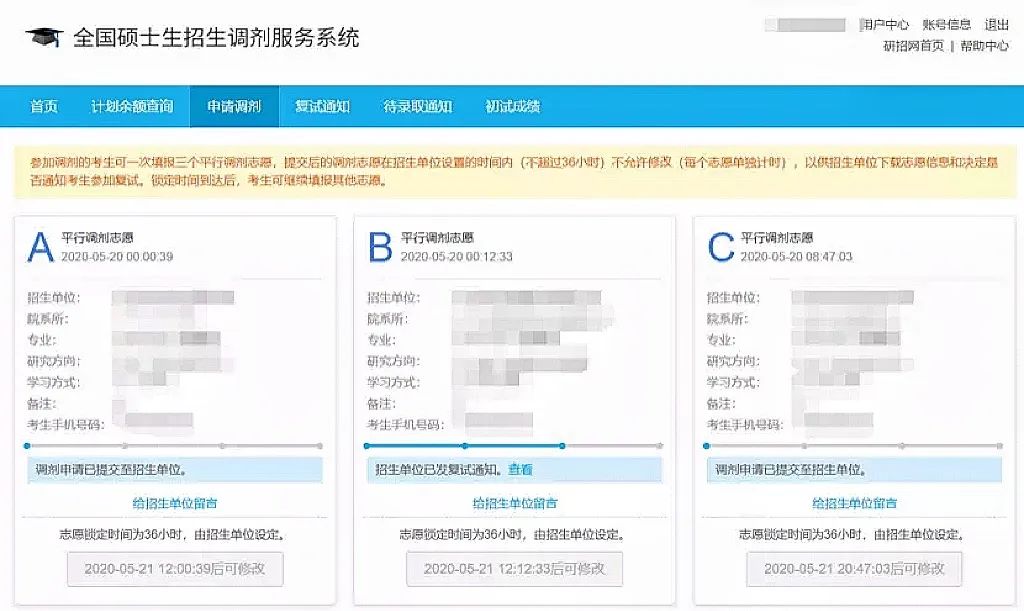Viewport: 1024px width, 611px height.
Task: Open the 计划余额查询 tab
Action: (x=132, y=106)
